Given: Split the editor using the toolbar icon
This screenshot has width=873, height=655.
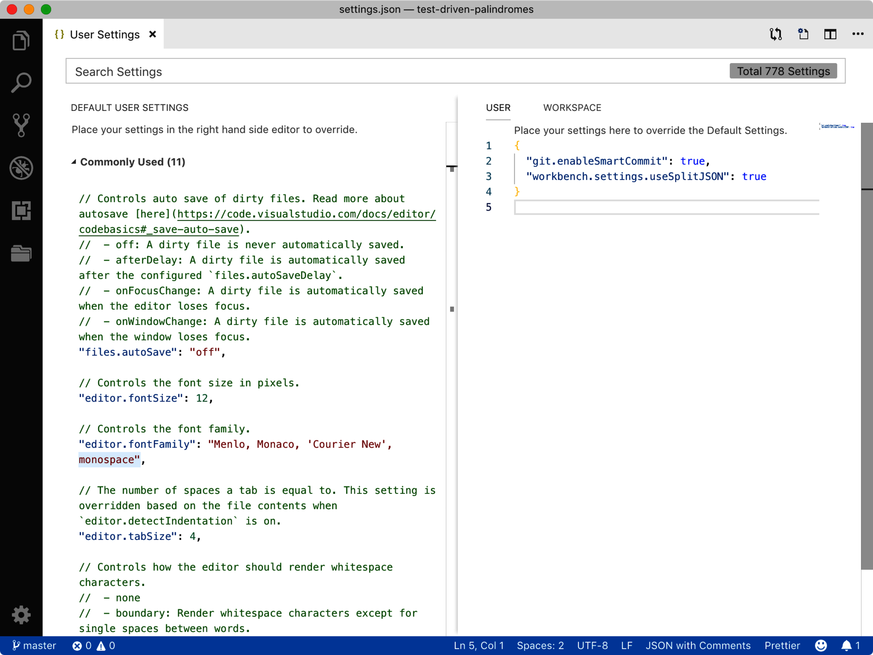Looking at the screenshot, I should (x=830, y=33).
